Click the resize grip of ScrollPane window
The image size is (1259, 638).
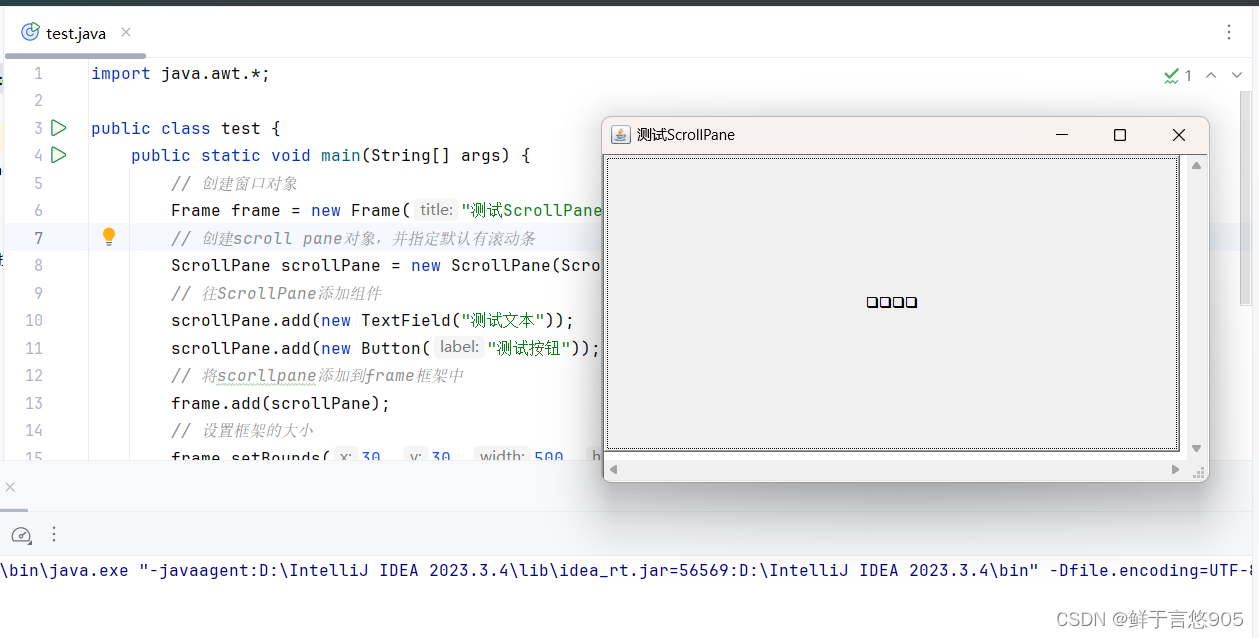(x=1198, y=472)
